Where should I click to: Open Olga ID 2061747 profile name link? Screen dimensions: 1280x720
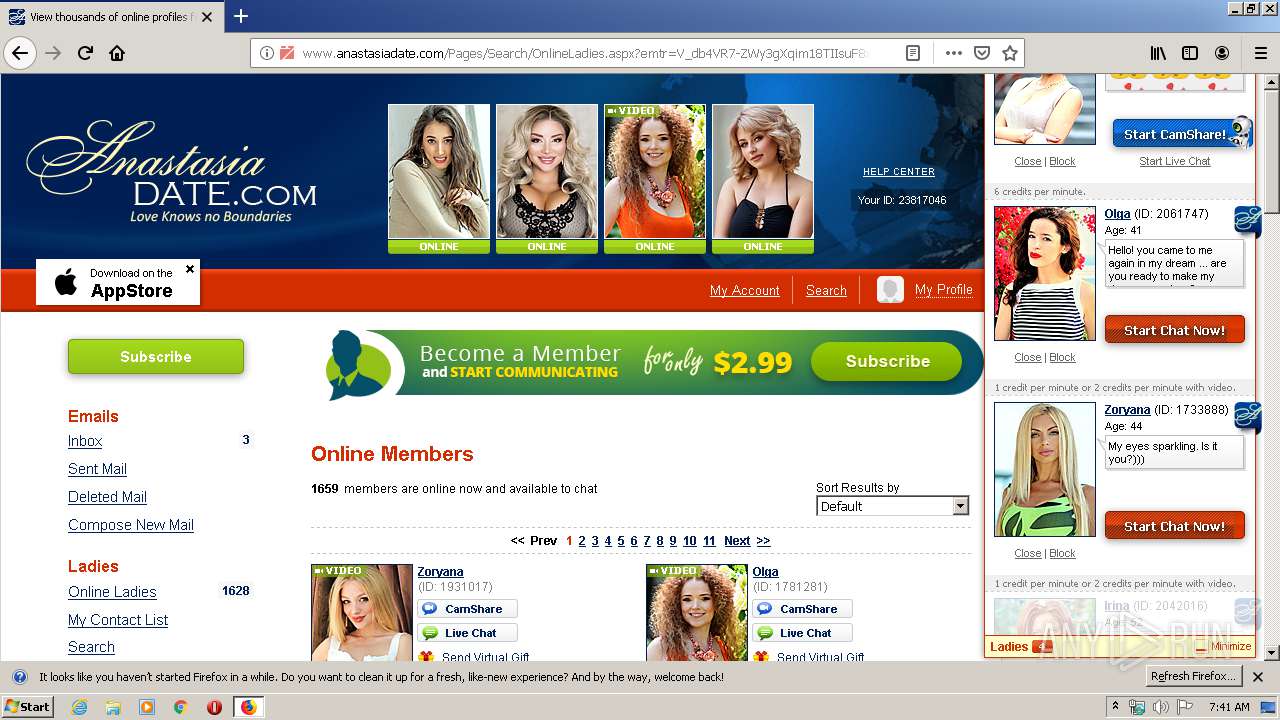1117,214
